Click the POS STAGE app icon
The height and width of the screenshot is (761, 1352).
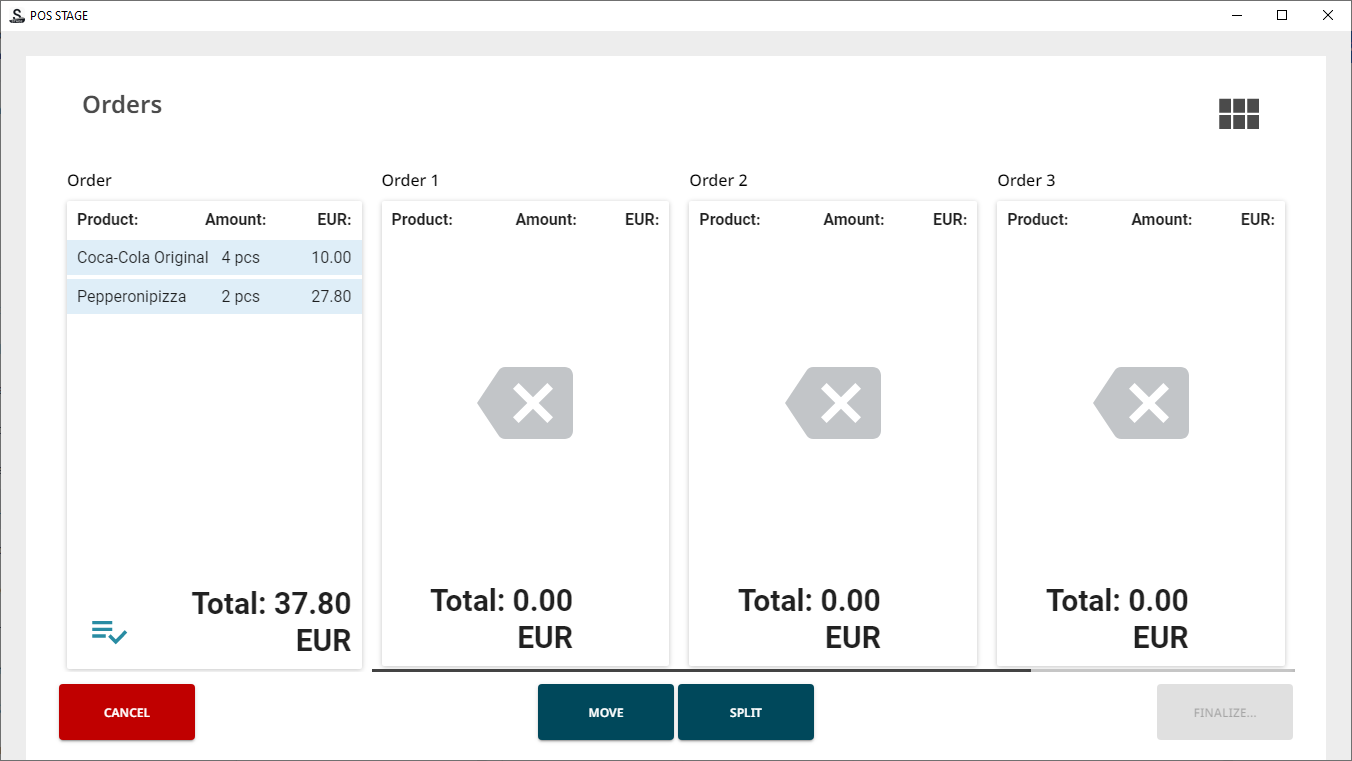(x=16, y=15)
